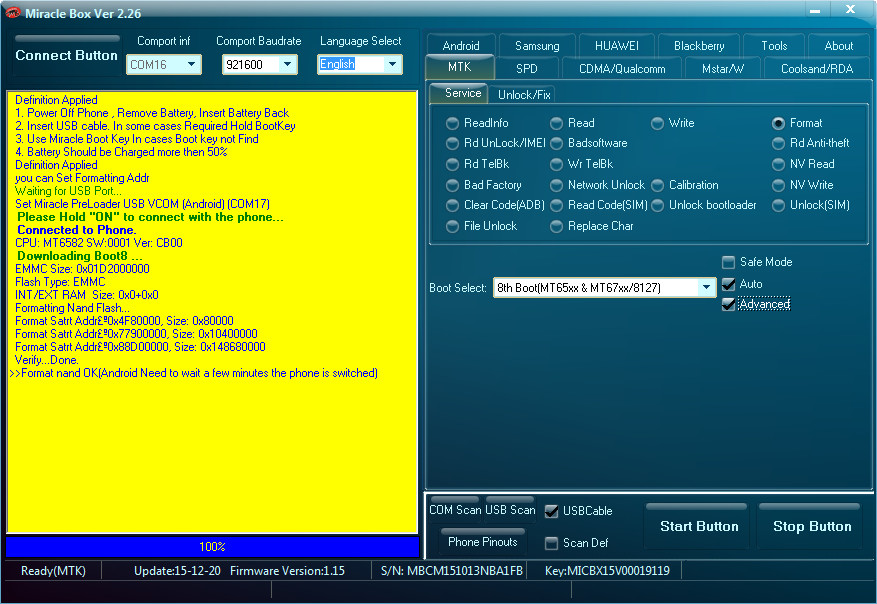Toggle the Auto checkbox

(x=728, y=284)
